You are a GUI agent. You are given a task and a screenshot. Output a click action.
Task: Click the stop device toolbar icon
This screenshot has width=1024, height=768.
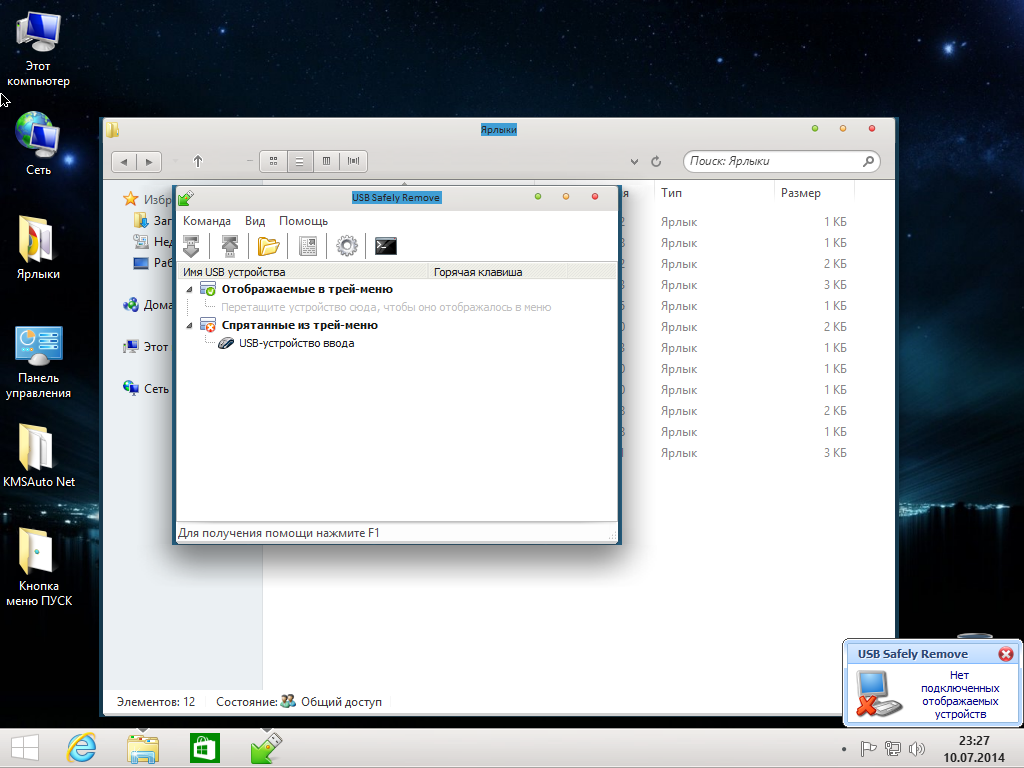(191, 246)
